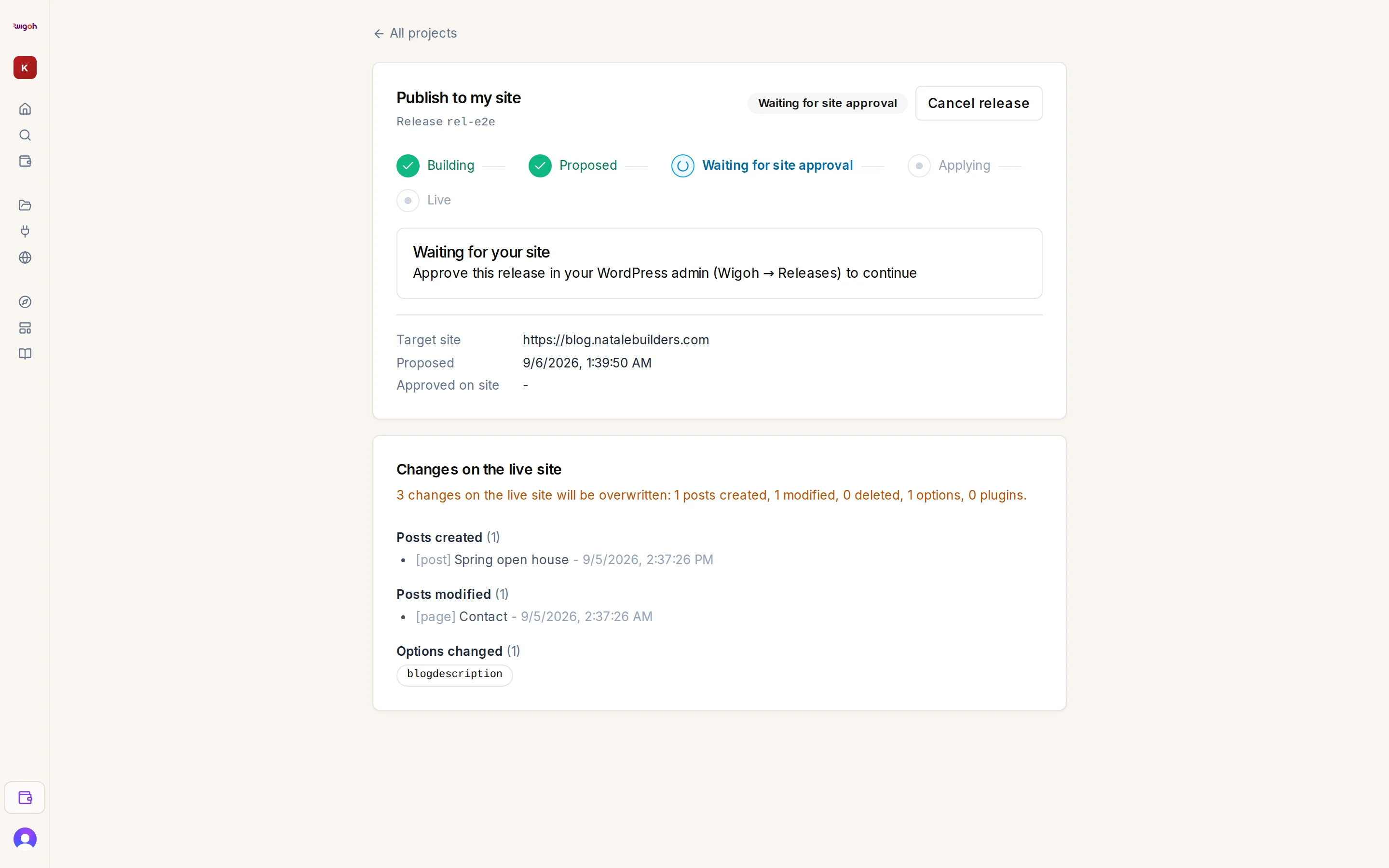Open the user profile avatar

pyautogui.click(x=25, y=839)
